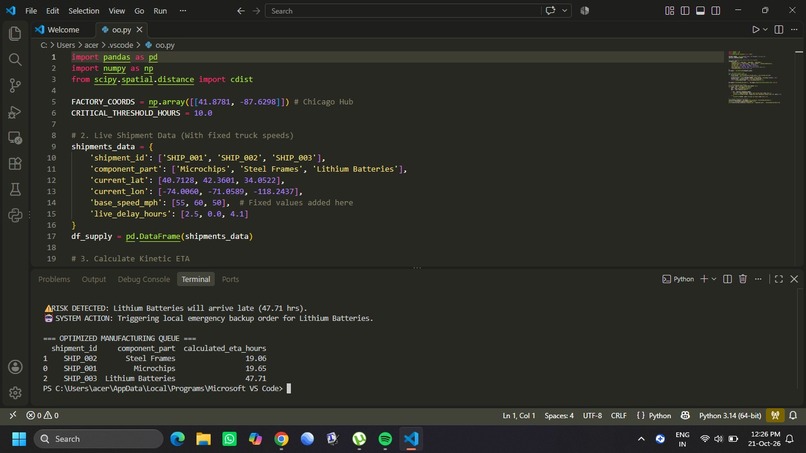The image size is (806, 453).
Task: Open the Testing flask view
Action: [15, 189]
